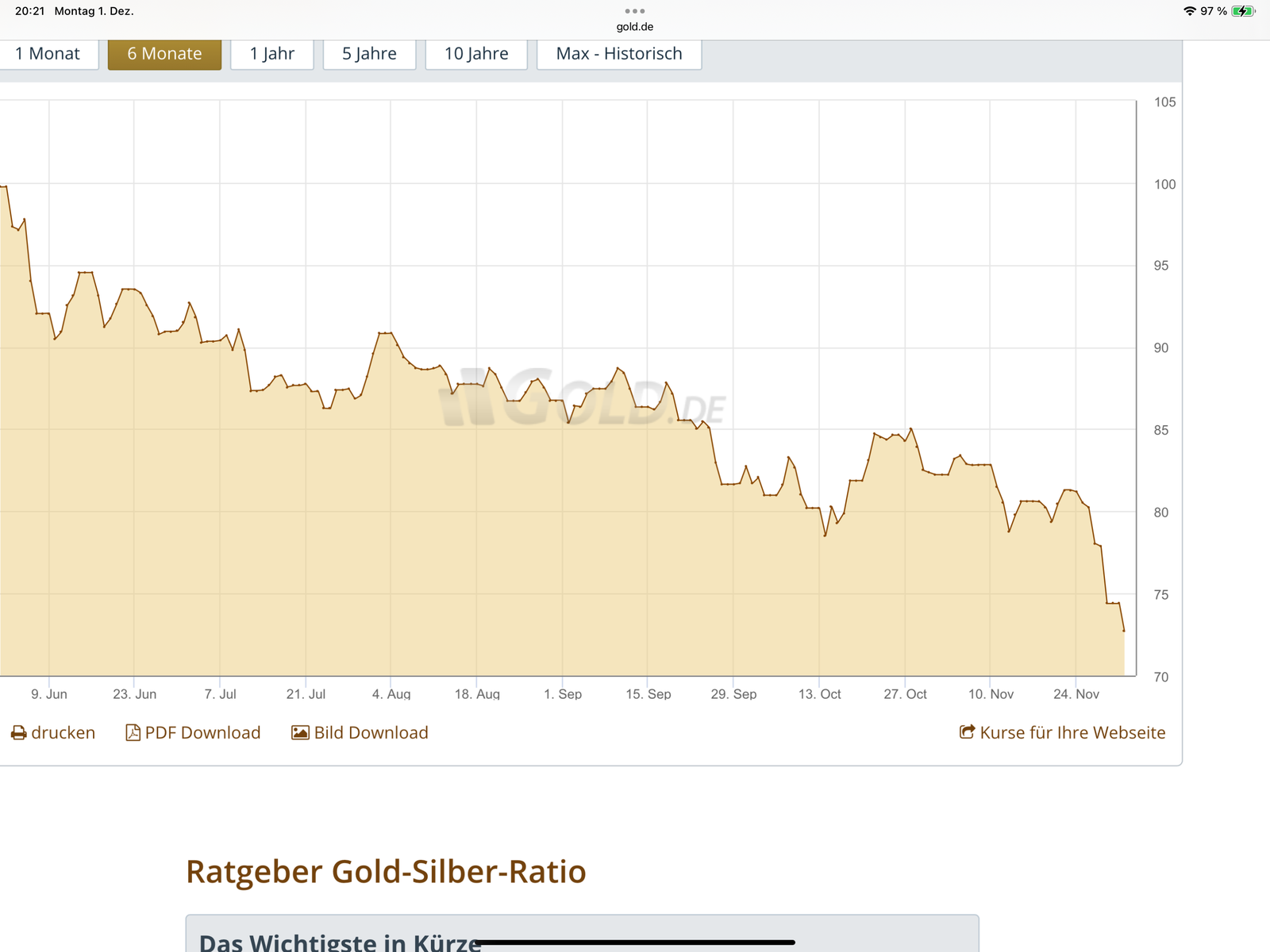
Task: Click the 21. Jul axis label
Action: click(306, 694)
